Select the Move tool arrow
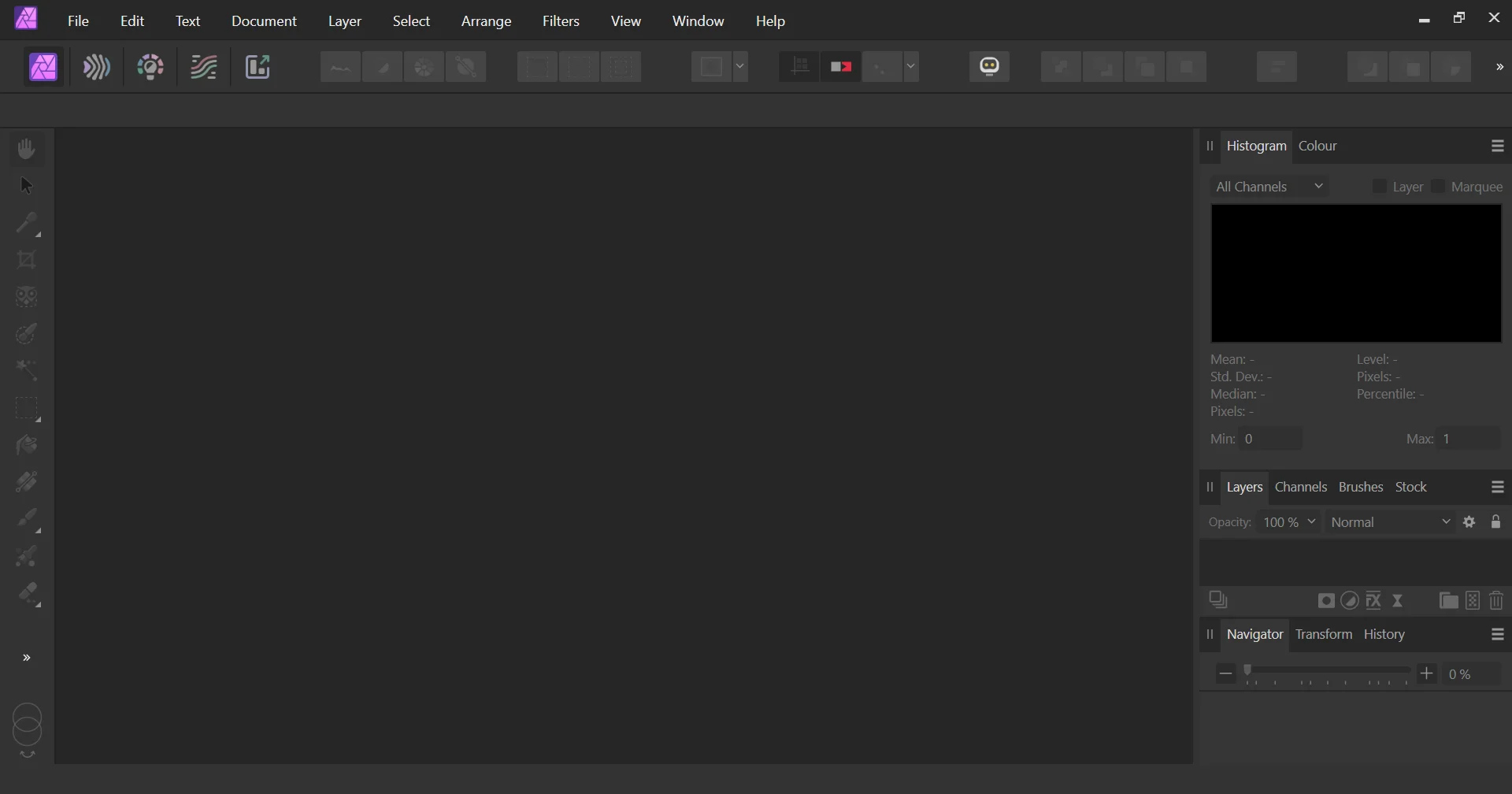This screenshot has height=794, width=1512. click(27, 186)
